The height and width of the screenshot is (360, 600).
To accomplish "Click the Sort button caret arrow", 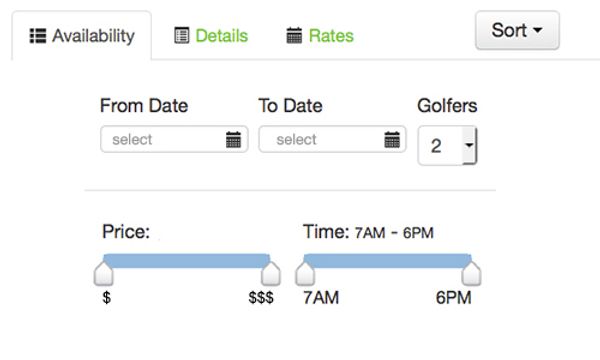I will [x=538, y=30].
